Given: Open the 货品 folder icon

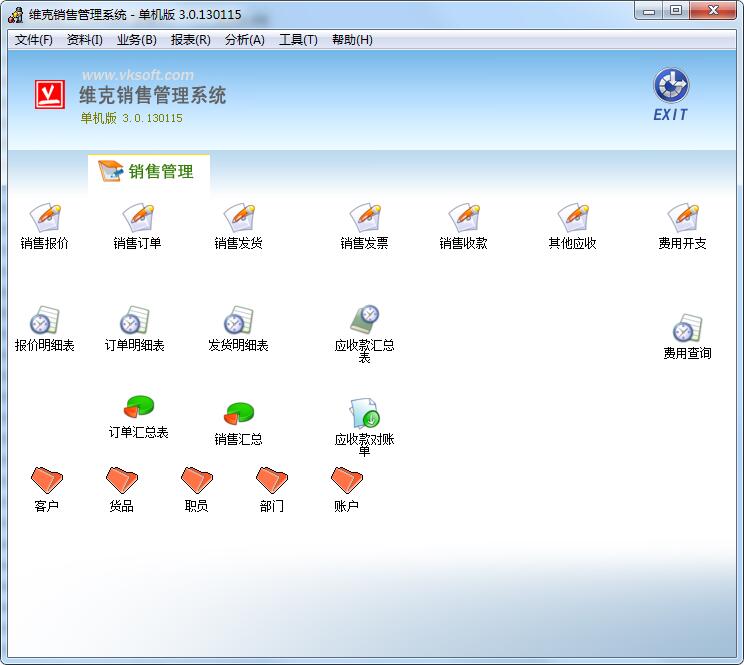Looking at the screenshot, I should click(121, 480).
